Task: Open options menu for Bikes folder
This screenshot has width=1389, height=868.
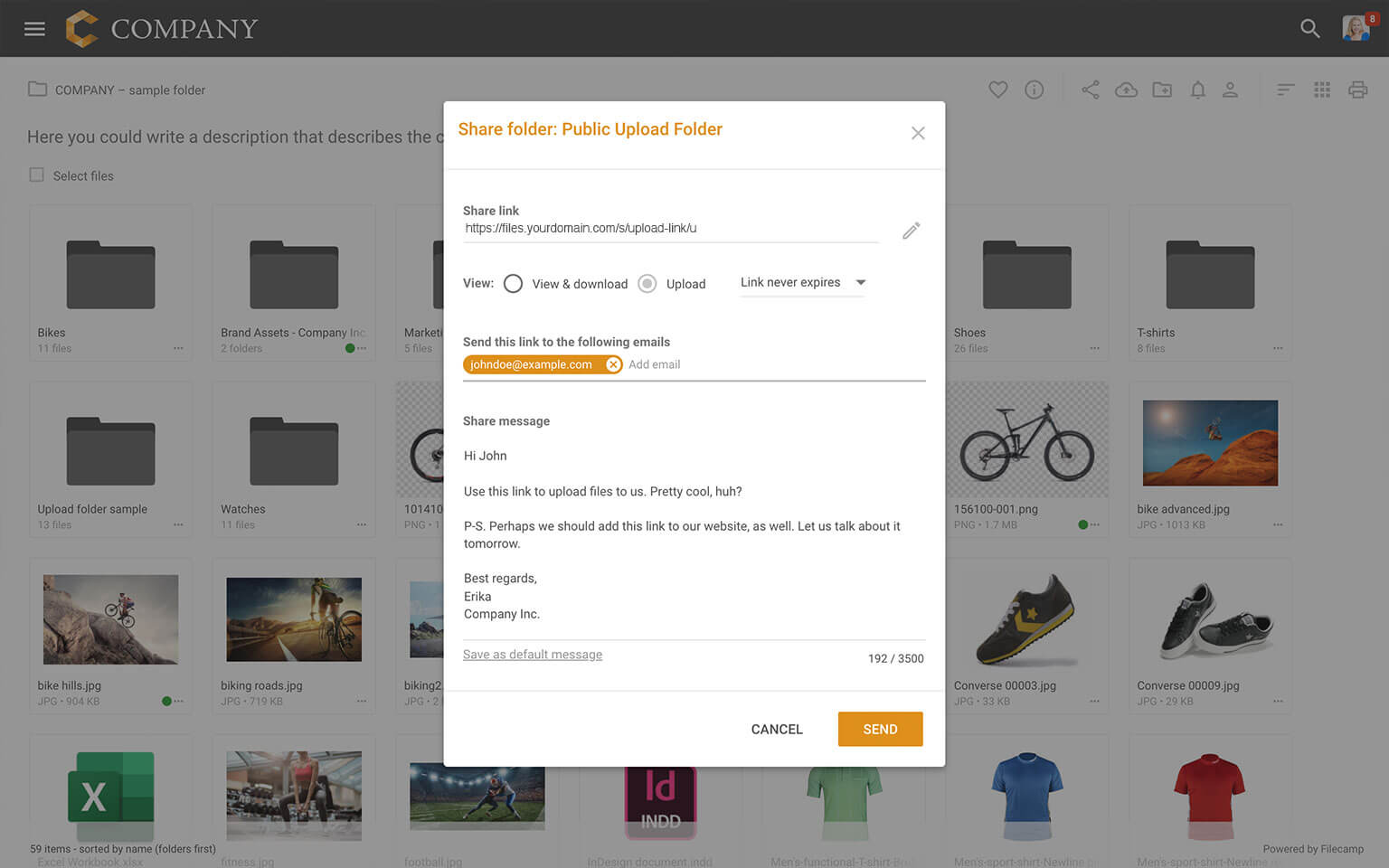Action: tap(178, 348)
